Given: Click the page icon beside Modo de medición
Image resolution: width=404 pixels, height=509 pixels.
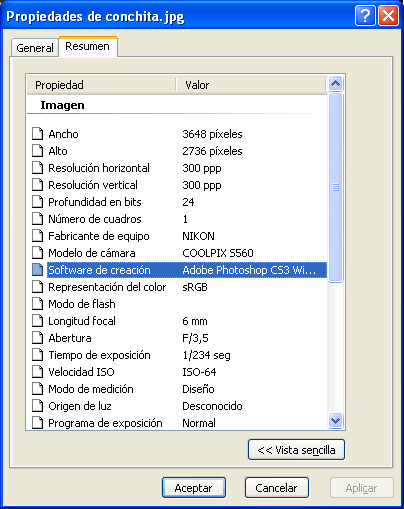Looking at the screenshot, I should [x=38, y=389].
